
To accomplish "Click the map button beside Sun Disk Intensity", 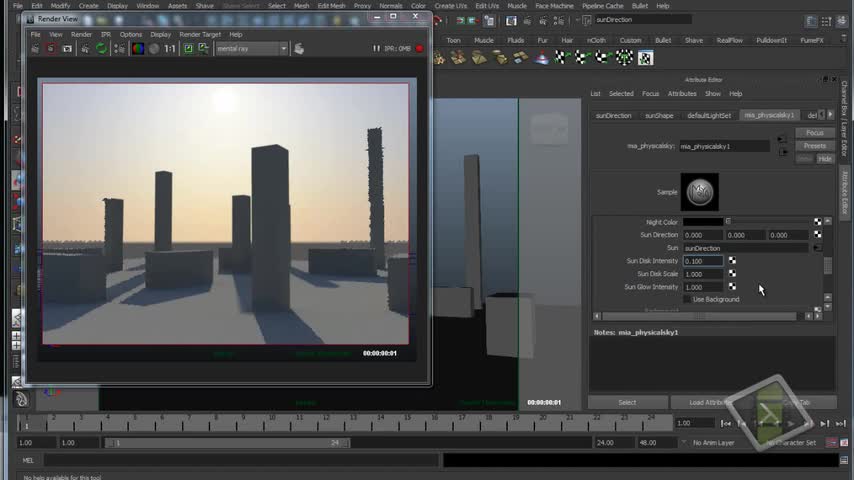I will [732, 261].
